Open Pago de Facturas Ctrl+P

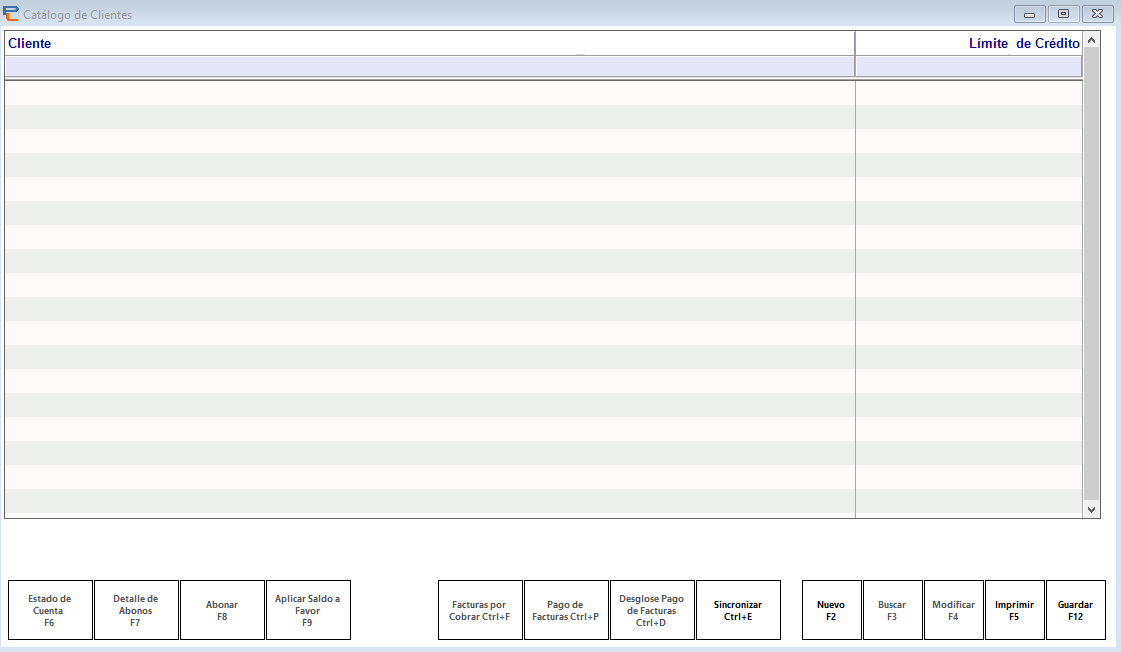pos(566,610)
